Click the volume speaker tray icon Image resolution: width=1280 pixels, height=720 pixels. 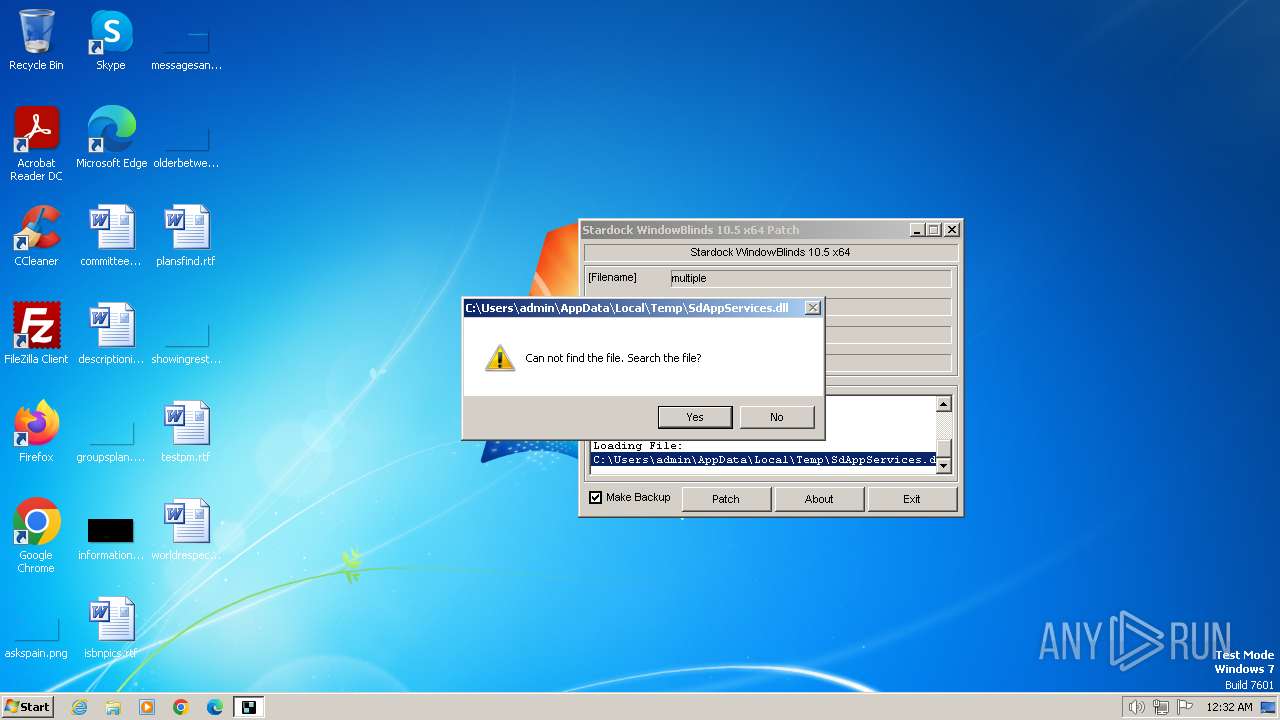click(1137, 707)
